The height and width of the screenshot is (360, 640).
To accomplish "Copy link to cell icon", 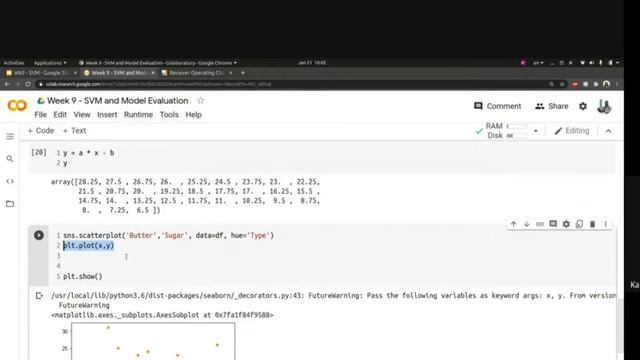I will [540, 224].
